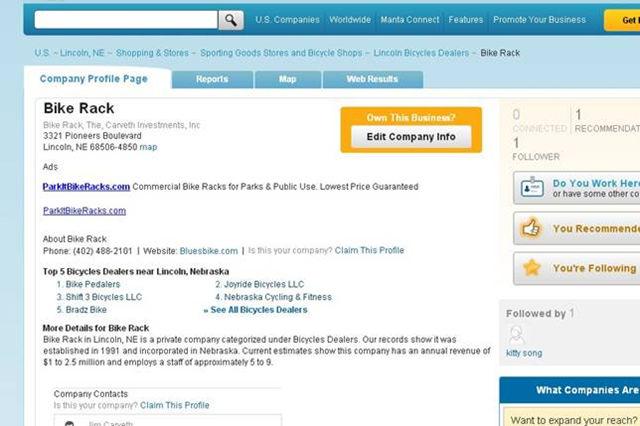The image size is (640, 426).
Task: Focus the search text field
Action: click(x=126, y=20)
